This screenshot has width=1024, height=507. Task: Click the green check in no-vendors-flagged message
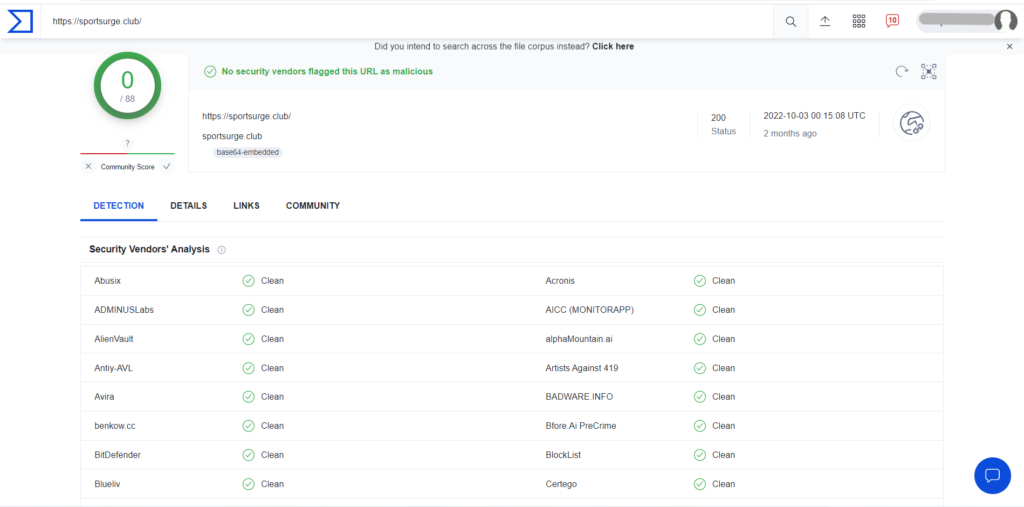pyautogui.click(x=210, y=71)
